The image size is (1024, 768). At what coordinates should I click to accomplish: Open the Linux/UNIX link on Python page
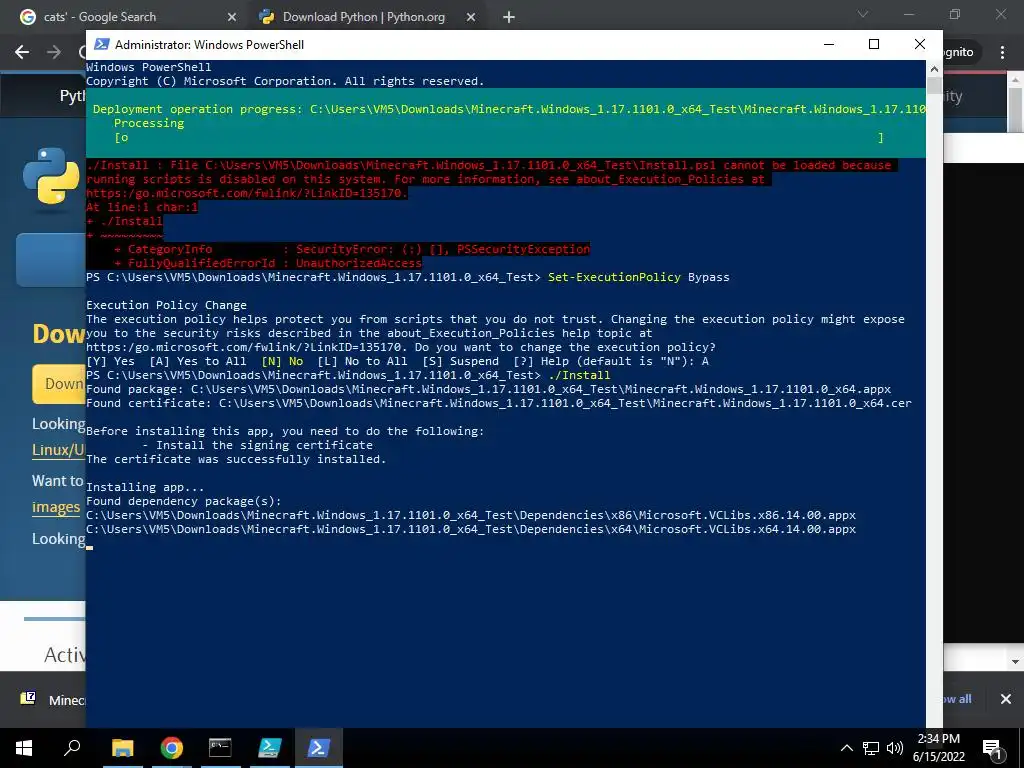coord(58,450)
